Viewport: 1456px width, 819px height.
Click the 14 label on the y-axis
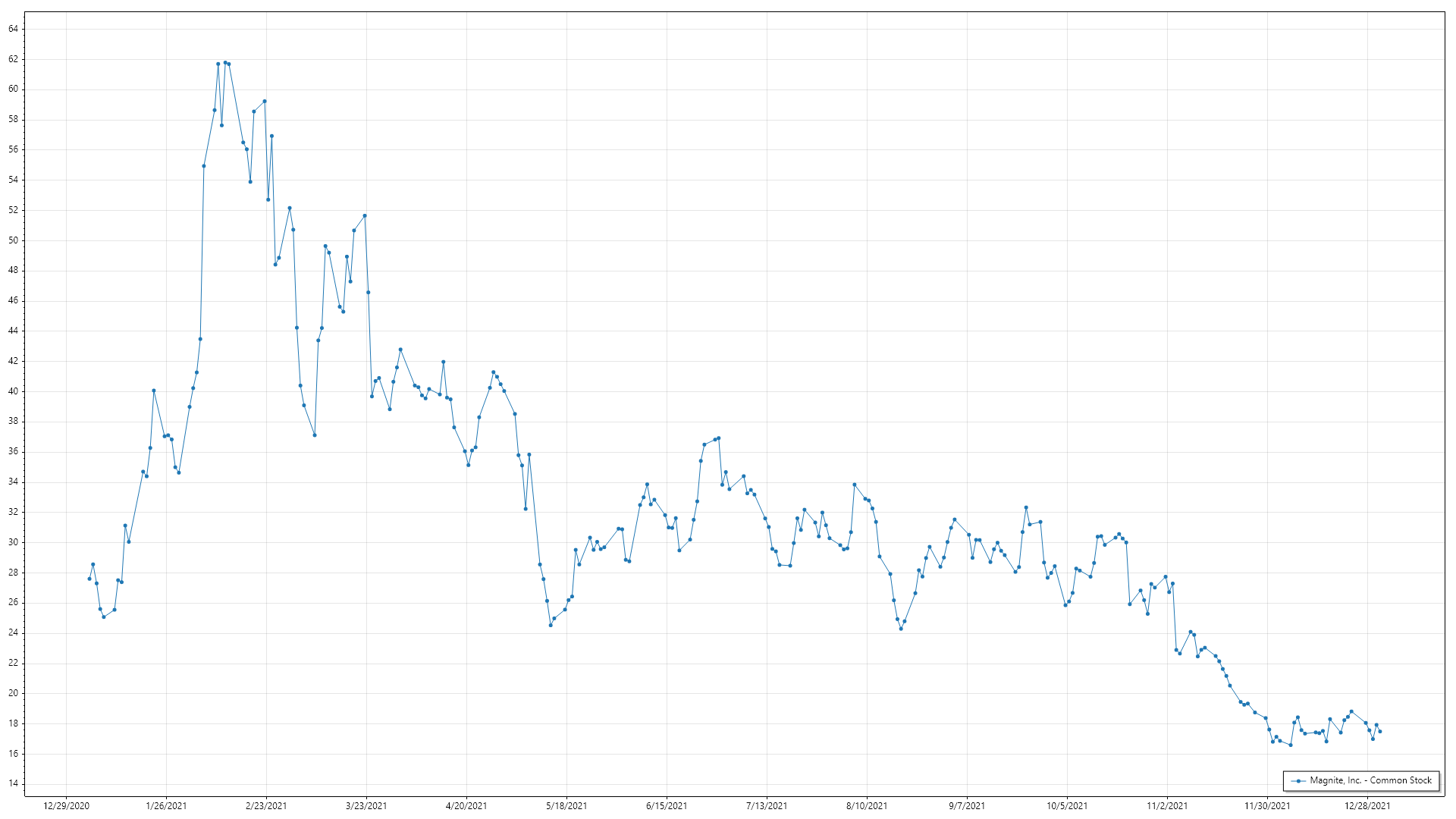point(13,783)
